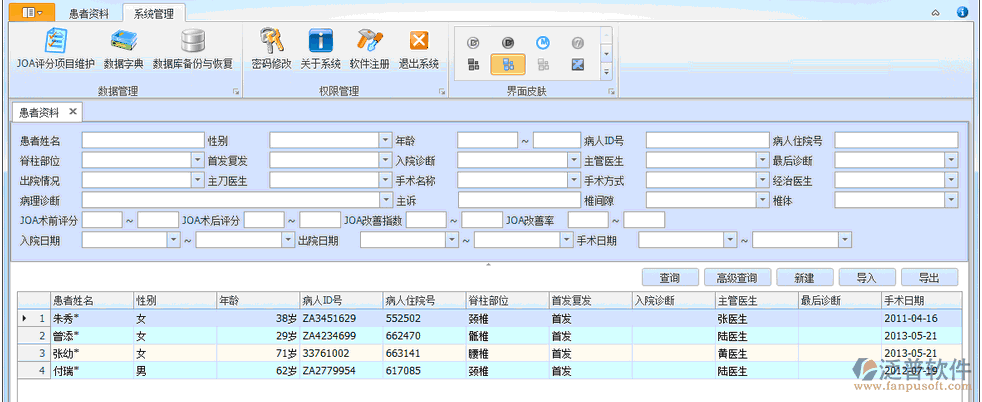Click the 软件注册 registration icon
This screenshot has height=402, width=982.
click(369, 49)
